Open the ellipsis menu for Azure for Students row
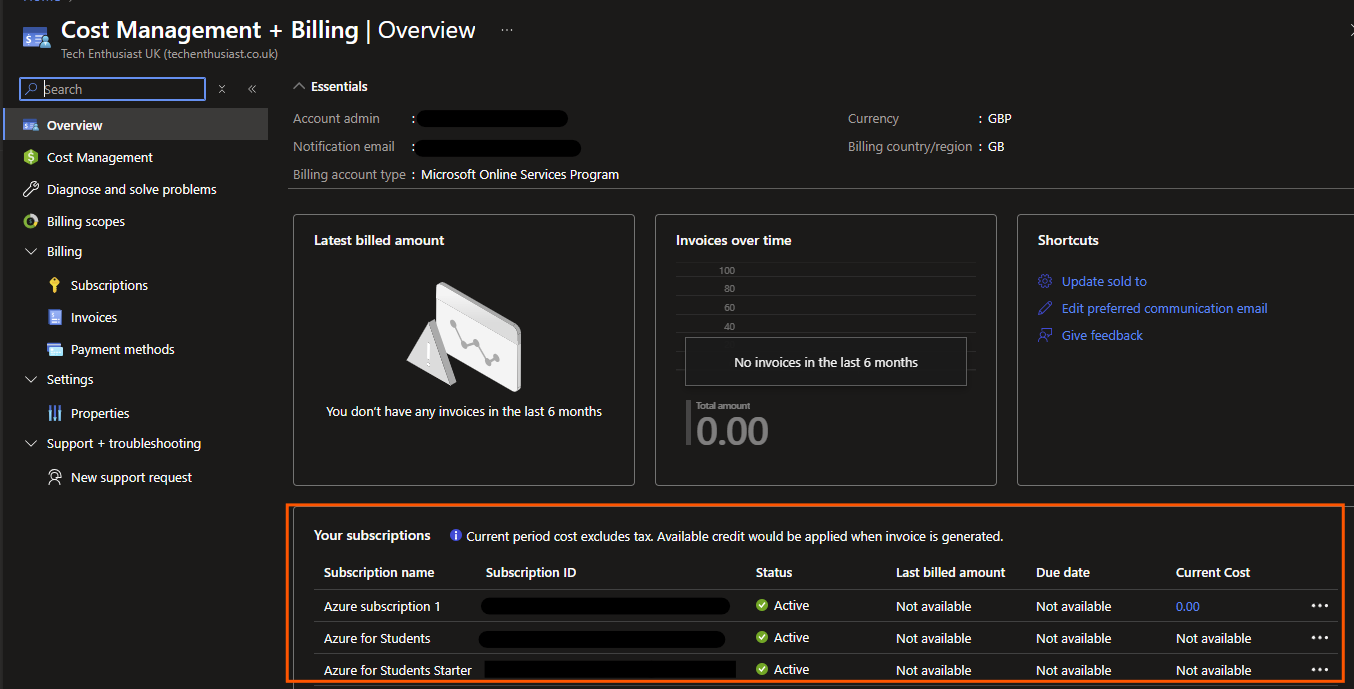Viewport: 1354px width, 689px height. click(x=1320, y=638)
